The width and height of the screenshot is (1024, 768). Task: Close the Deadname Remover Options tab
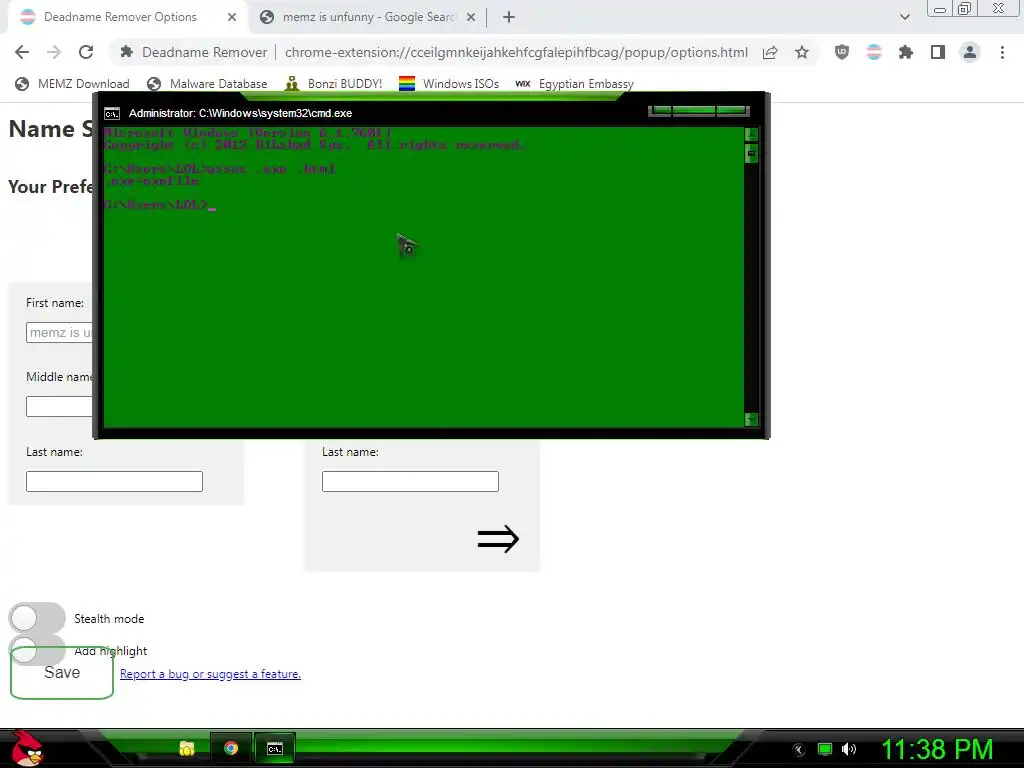(232, 17)
